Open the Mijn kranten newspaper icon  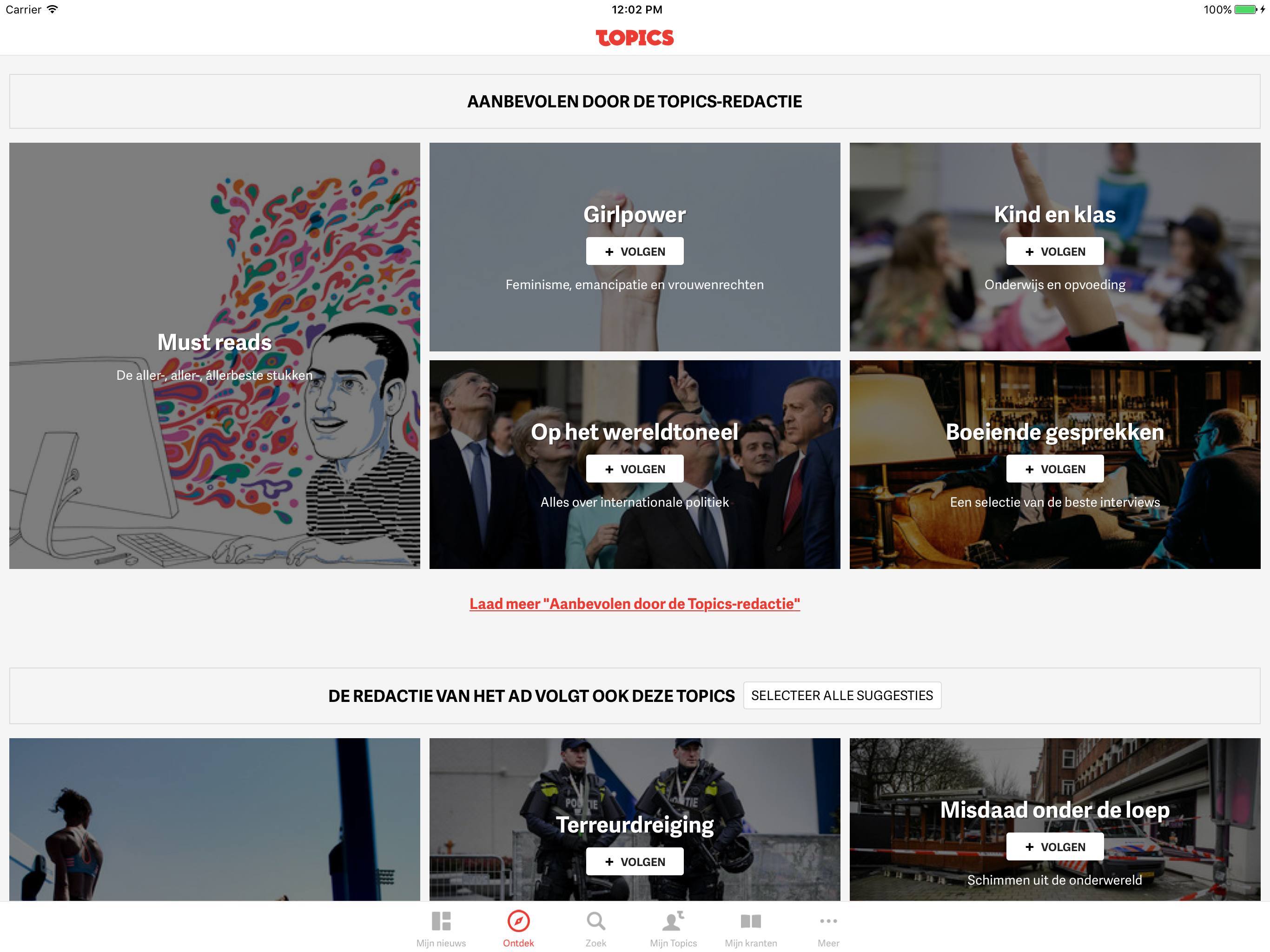point(750,922)
